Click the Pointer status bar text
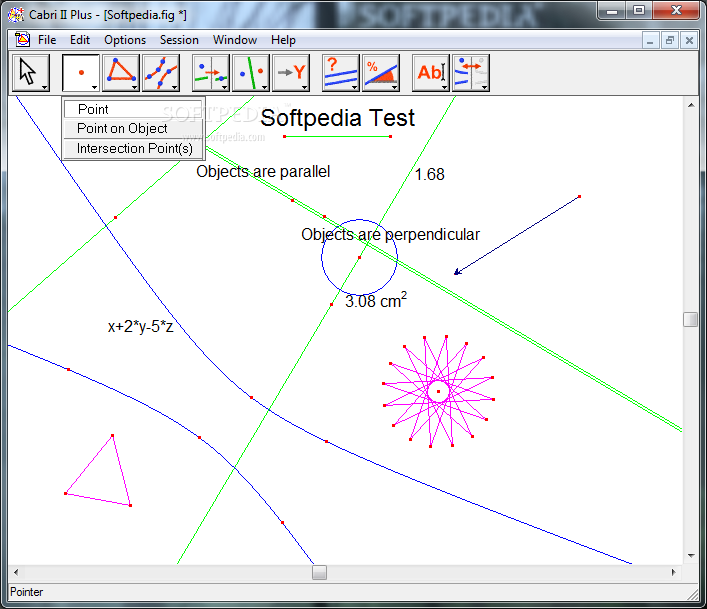Screen dimensions: 707x609 [x=27, y=592]
